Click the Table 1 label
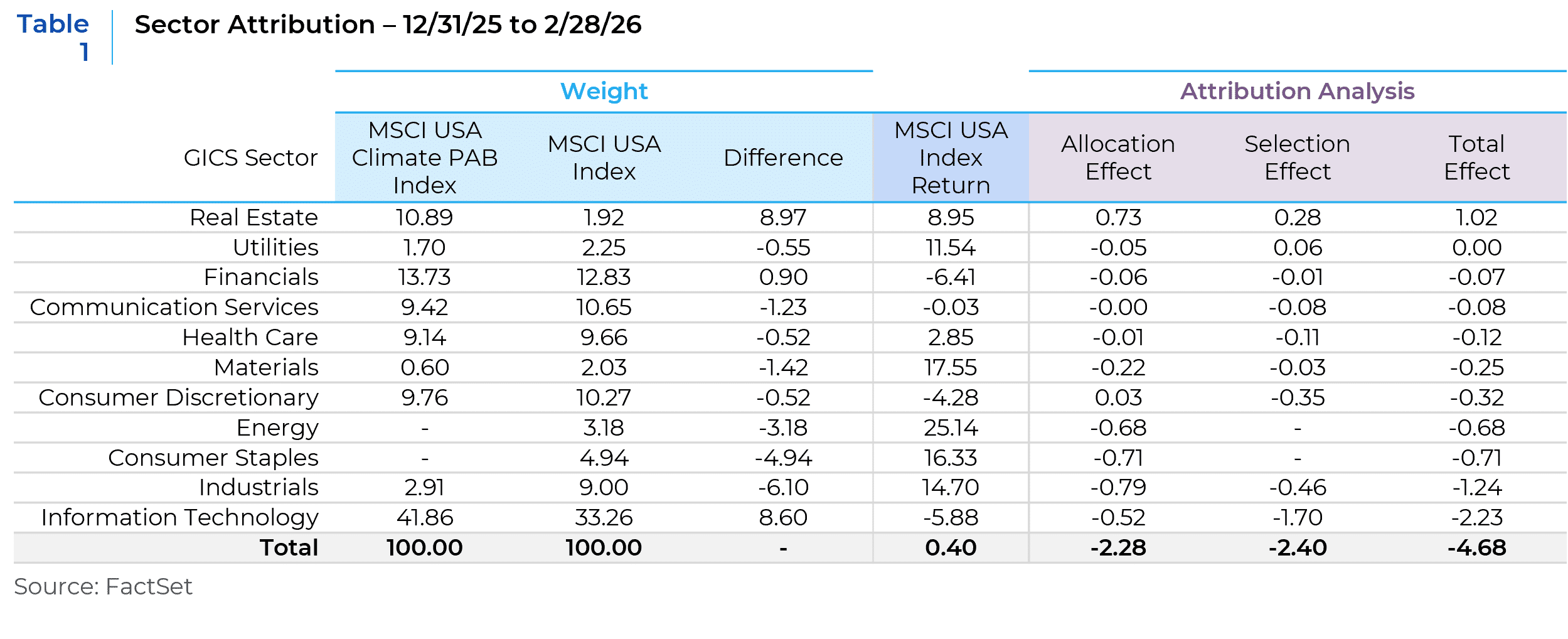 [53, 37]
